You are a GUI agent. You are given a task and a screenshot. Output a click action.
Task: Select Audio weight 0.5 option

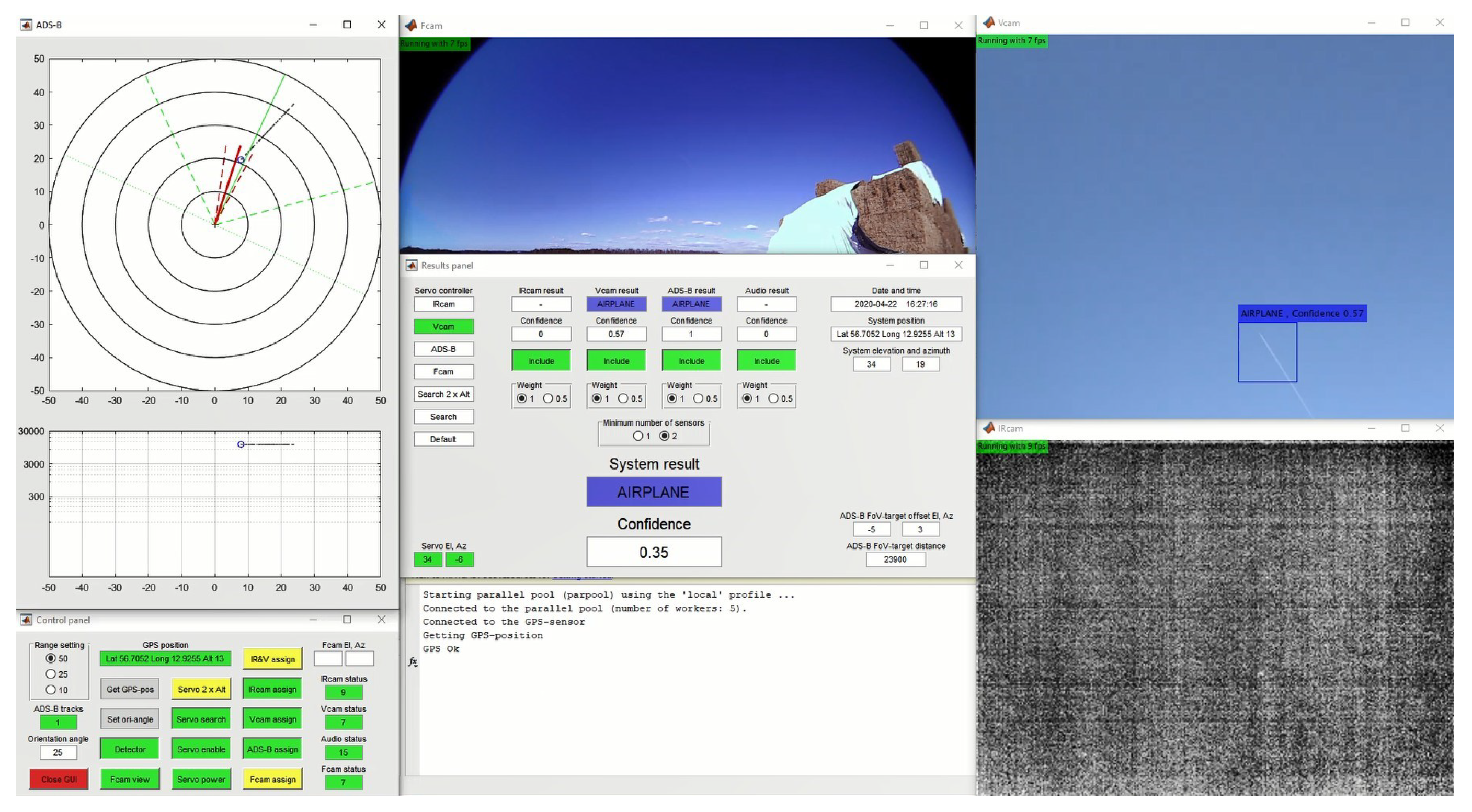pos(773,398)
